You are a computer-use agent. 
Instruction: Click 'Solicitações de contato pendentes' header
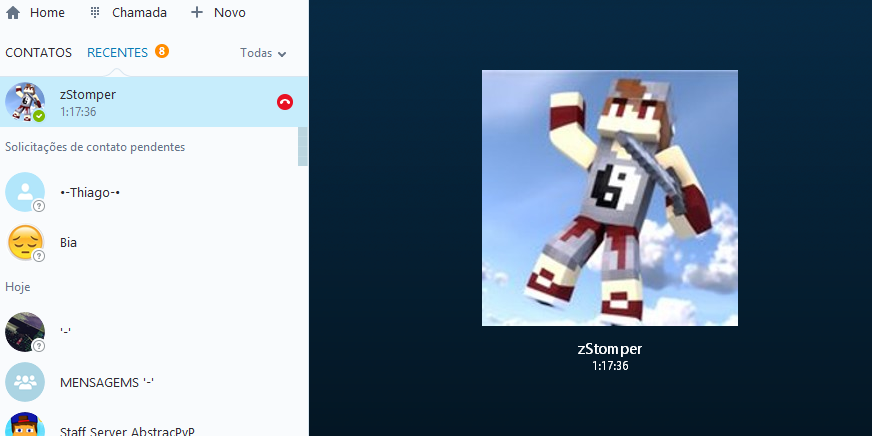[x=95, y=147]
